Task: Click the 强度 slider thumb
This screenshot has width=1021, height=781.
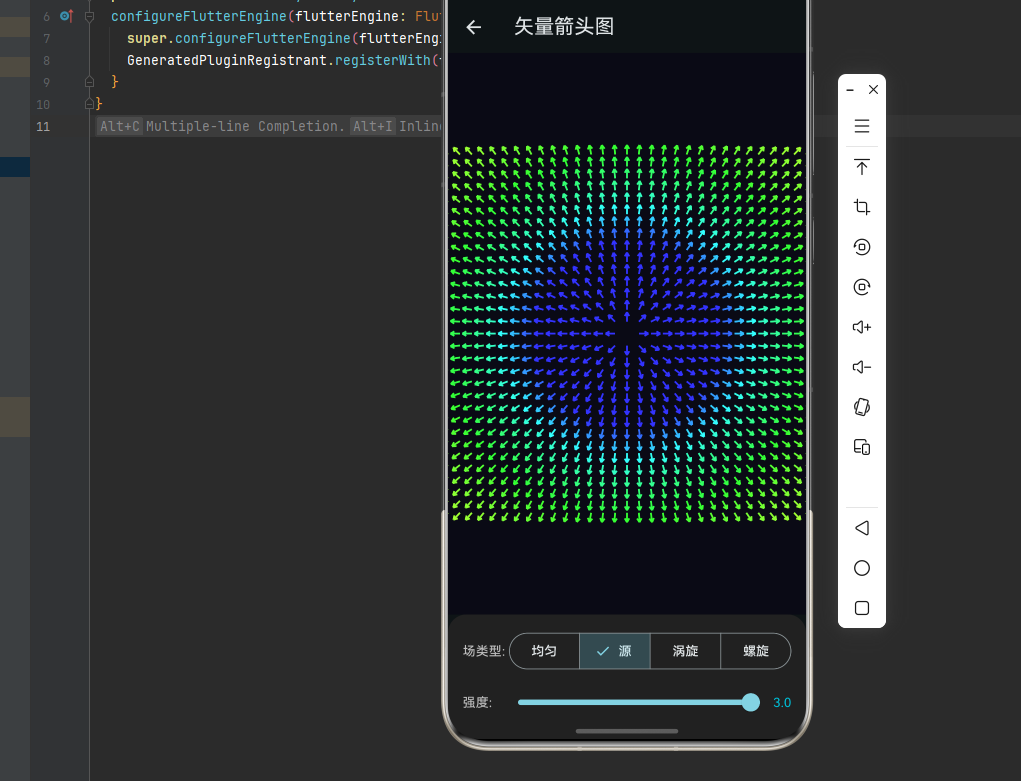Action: coord(750,702)
